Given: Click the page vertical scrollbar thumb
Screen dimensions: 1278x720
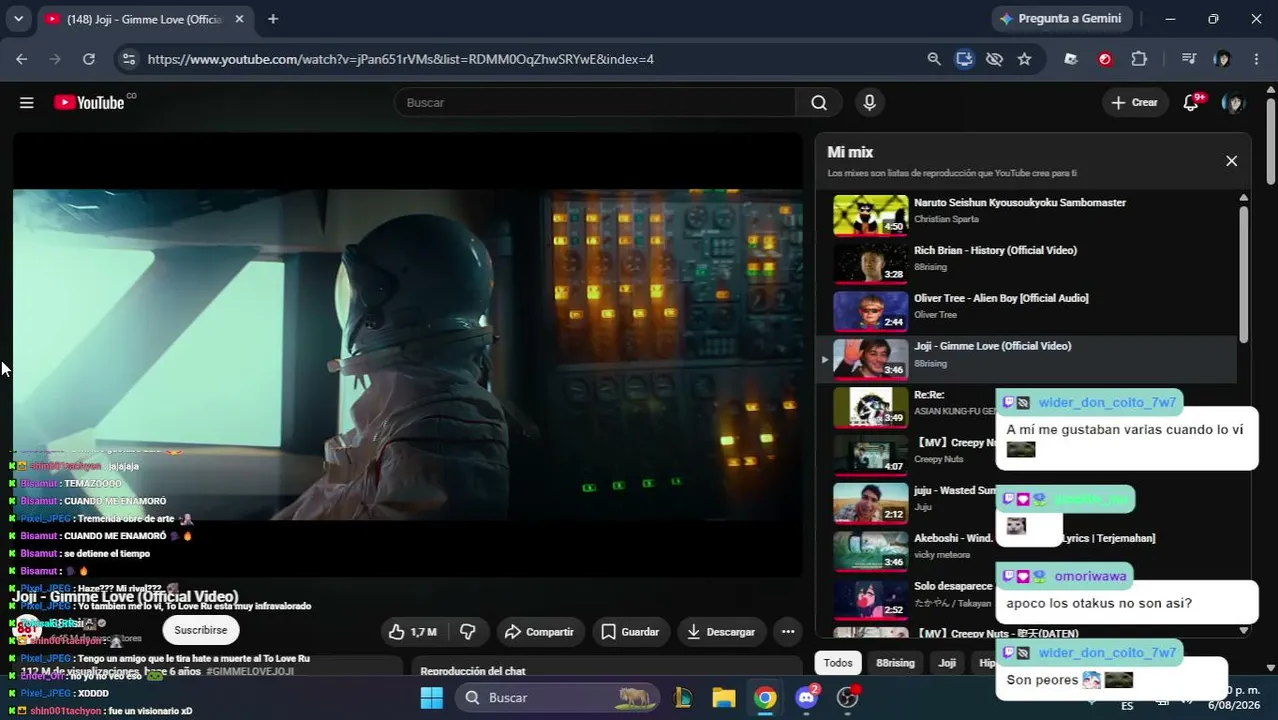Looking at the screenshot, I should [x=1271, y=140].
